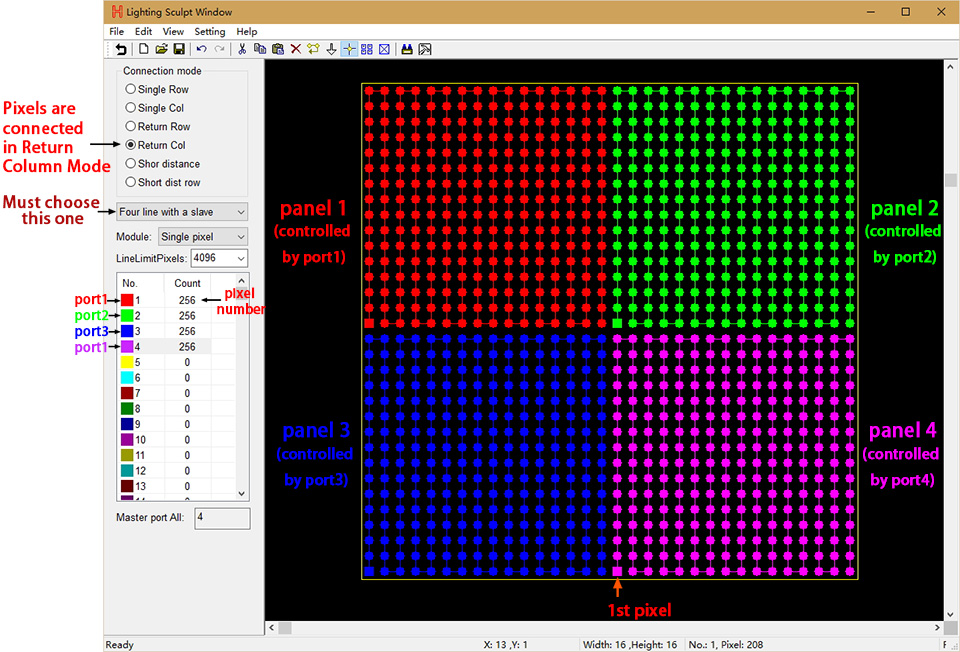The width and height of the screenshot is (960, 652).
Task: Undo the last action in toolbar
Action: coord(201,49)
